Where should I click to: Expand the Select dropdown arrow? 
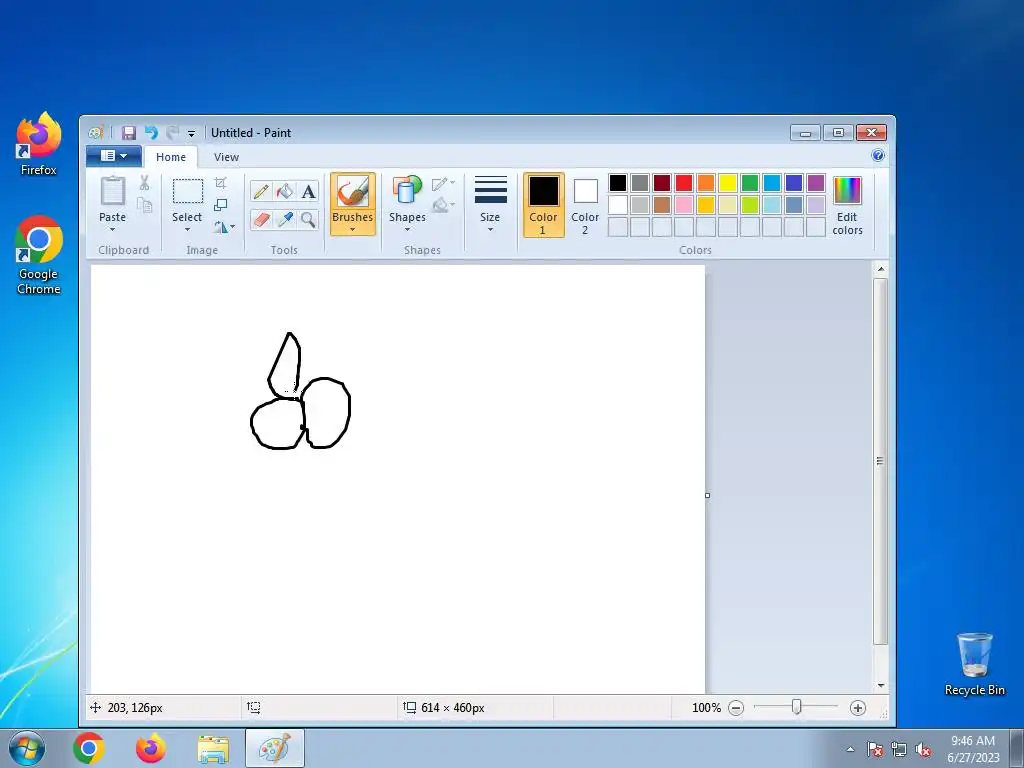[x=187, y=230]
